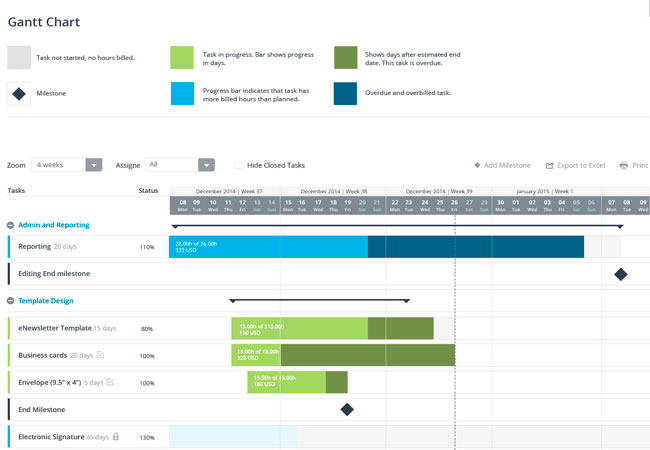Collapse the Admin and Reporting group
This screenshot has height=450, width=650.
(11, 226)
